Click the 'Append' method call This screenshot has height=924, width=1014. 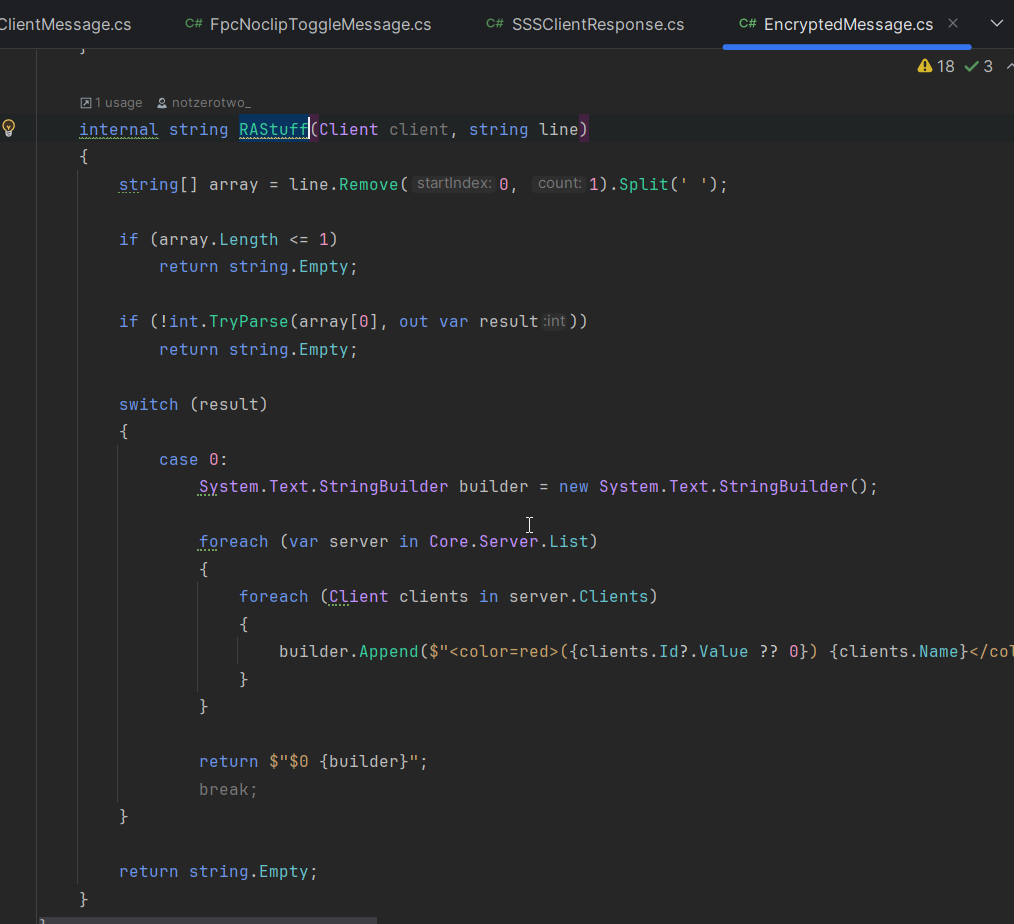[x=389, y=651]
